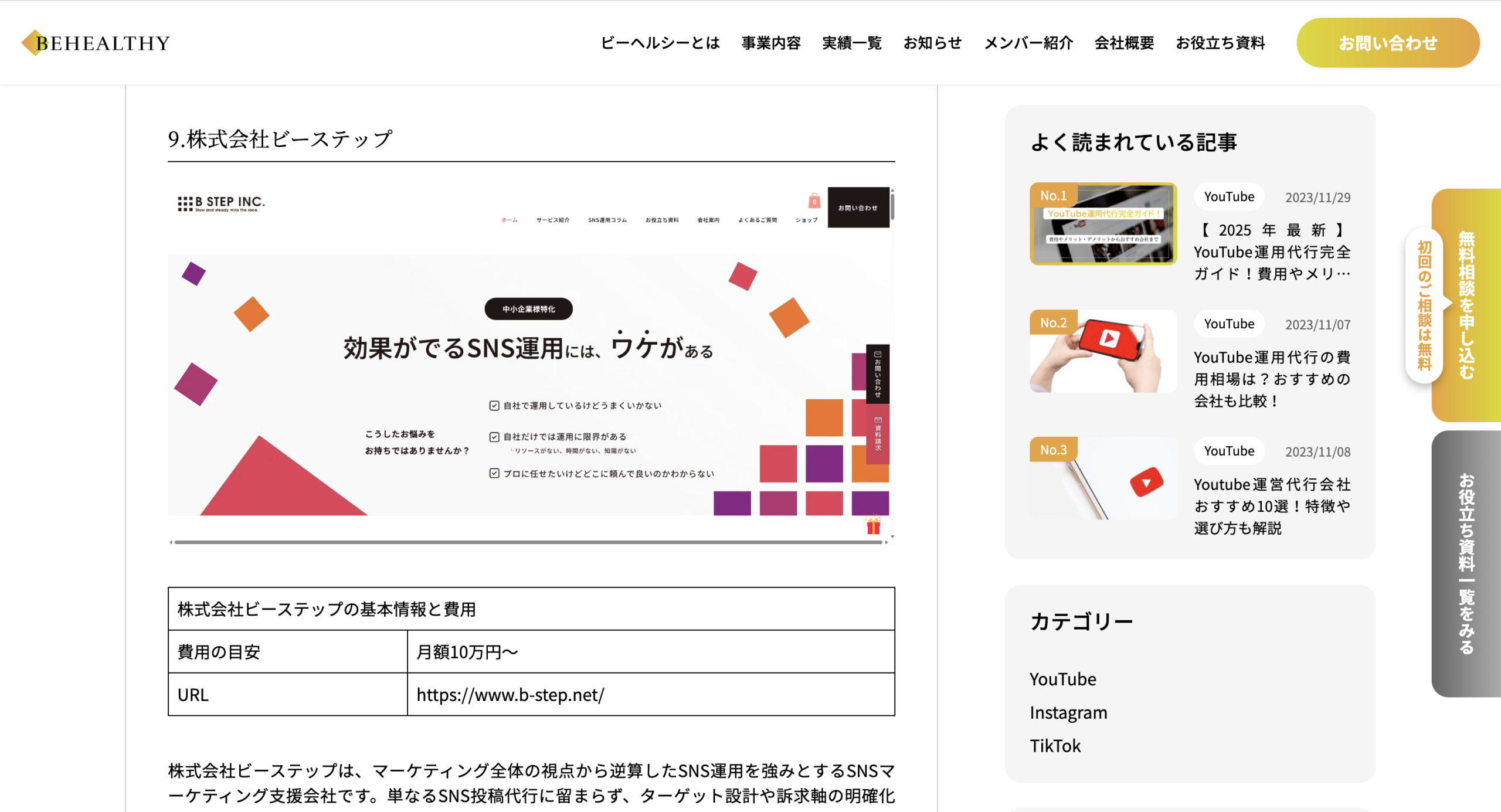
Task: Open the shopping bag cart icon in the preview
Action: click(814, 201)
